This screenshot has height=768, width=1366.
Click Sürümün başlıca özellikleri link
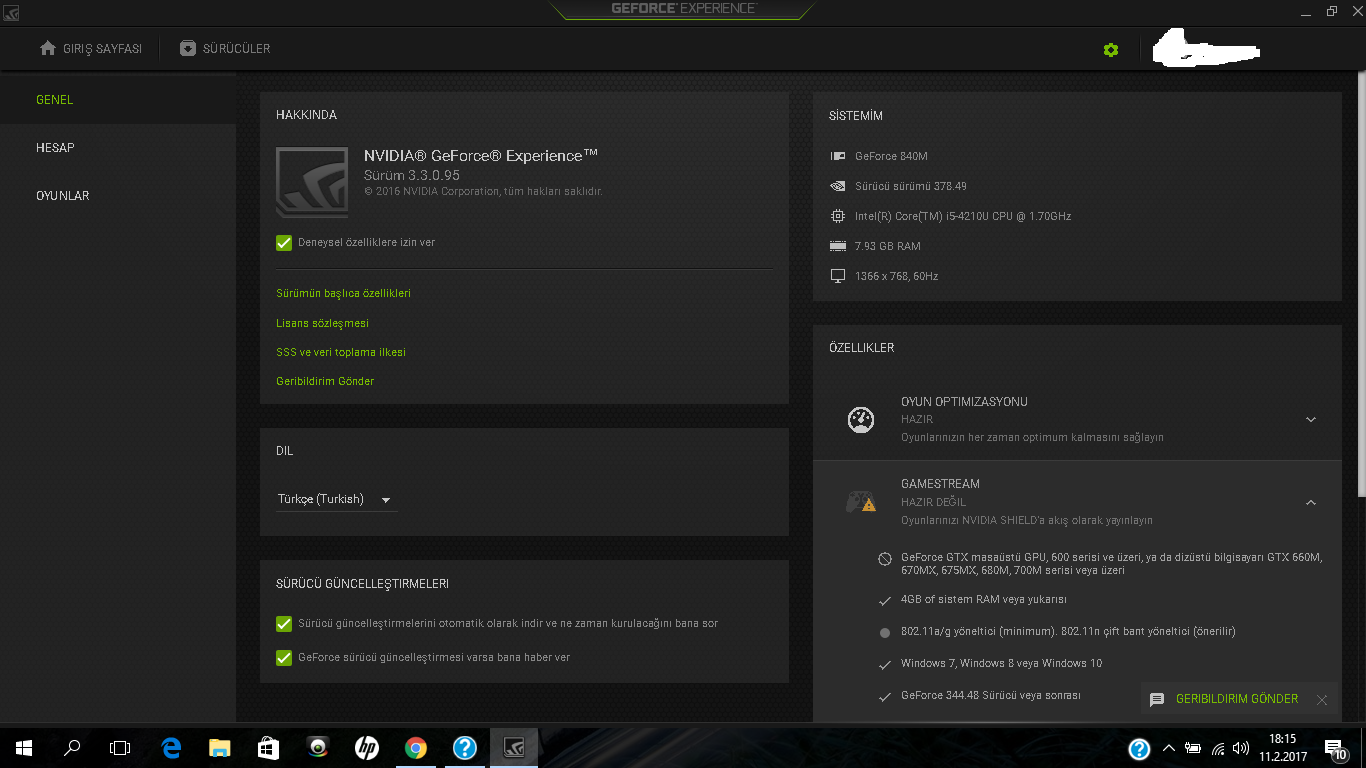(343, 293)
